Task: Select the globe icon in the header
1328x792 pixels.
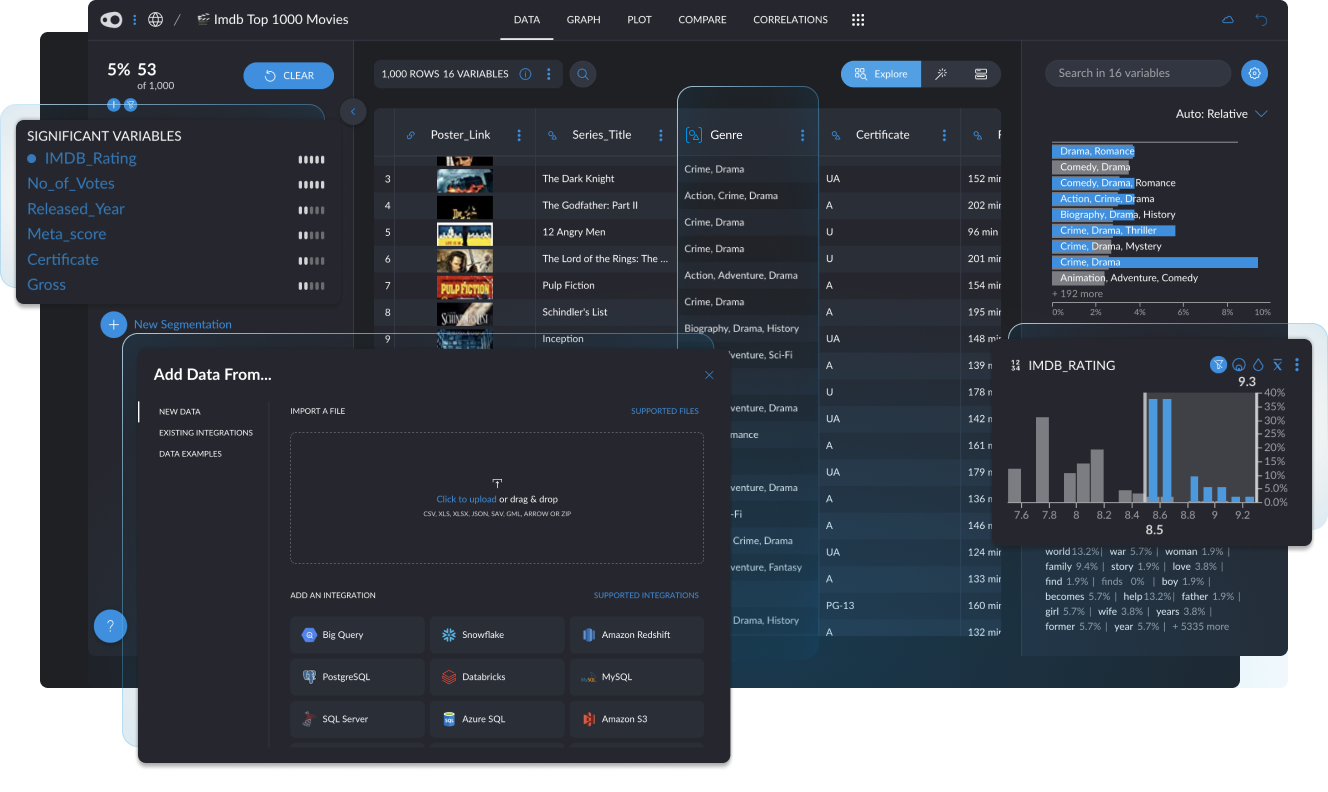Action: coord(155,19)
